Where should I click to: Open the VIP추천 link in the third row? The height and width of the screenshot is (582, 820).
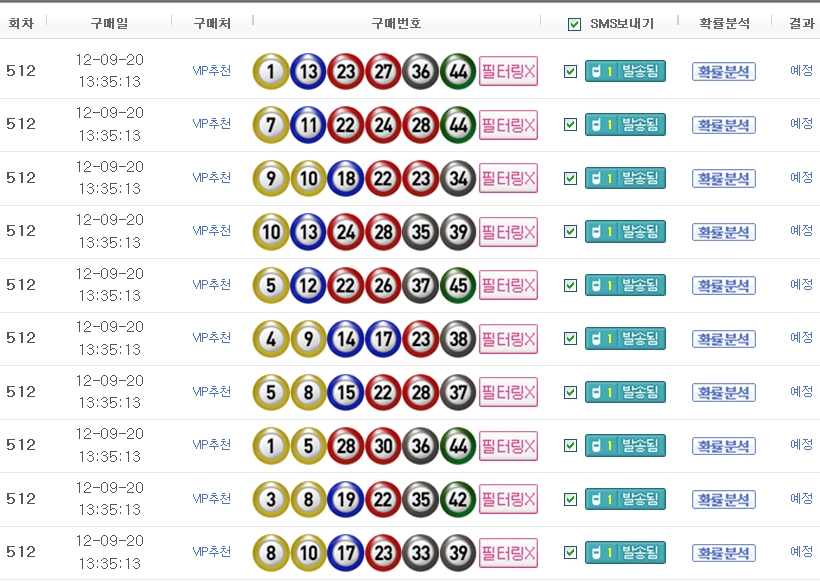[x=211, y=177]
